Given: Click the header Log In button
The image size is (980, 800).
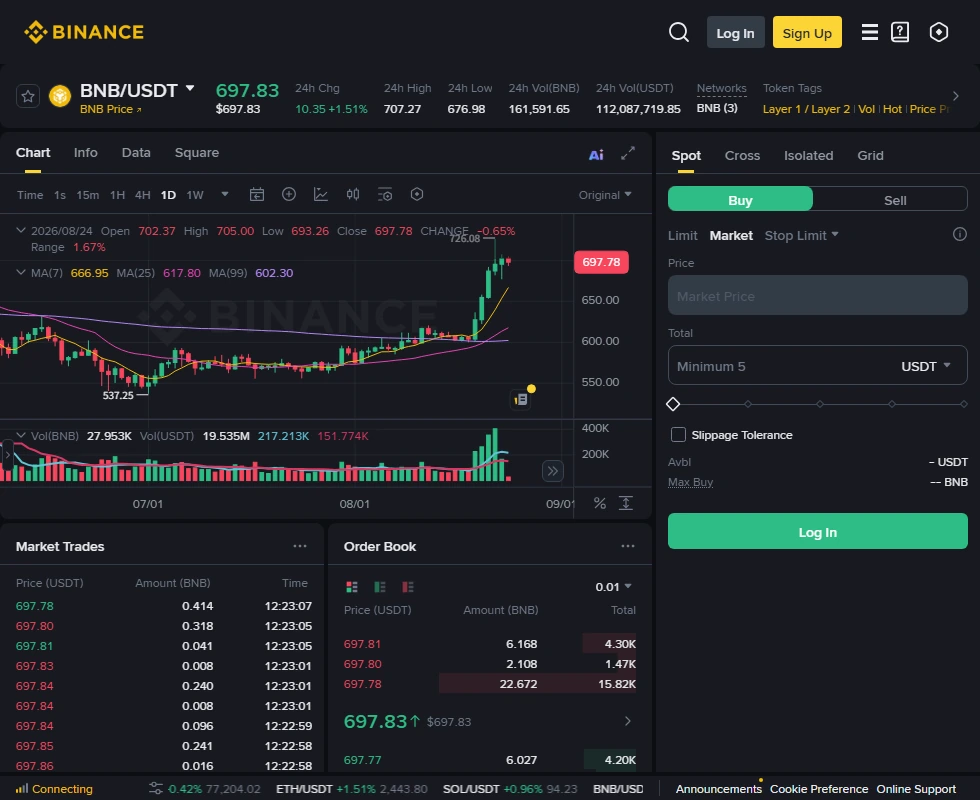Looking at the screenshot, I should pyautogui.click(x=735, y=32).
